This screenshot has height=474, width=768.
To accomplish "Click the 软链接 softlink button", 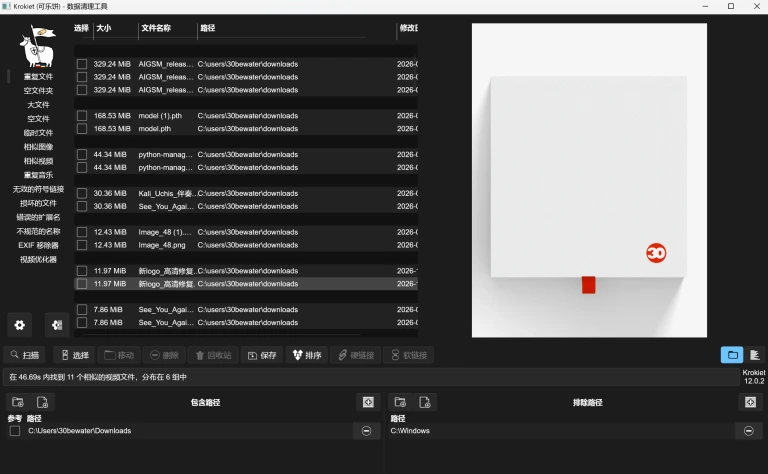I will [x=409, y=355].
